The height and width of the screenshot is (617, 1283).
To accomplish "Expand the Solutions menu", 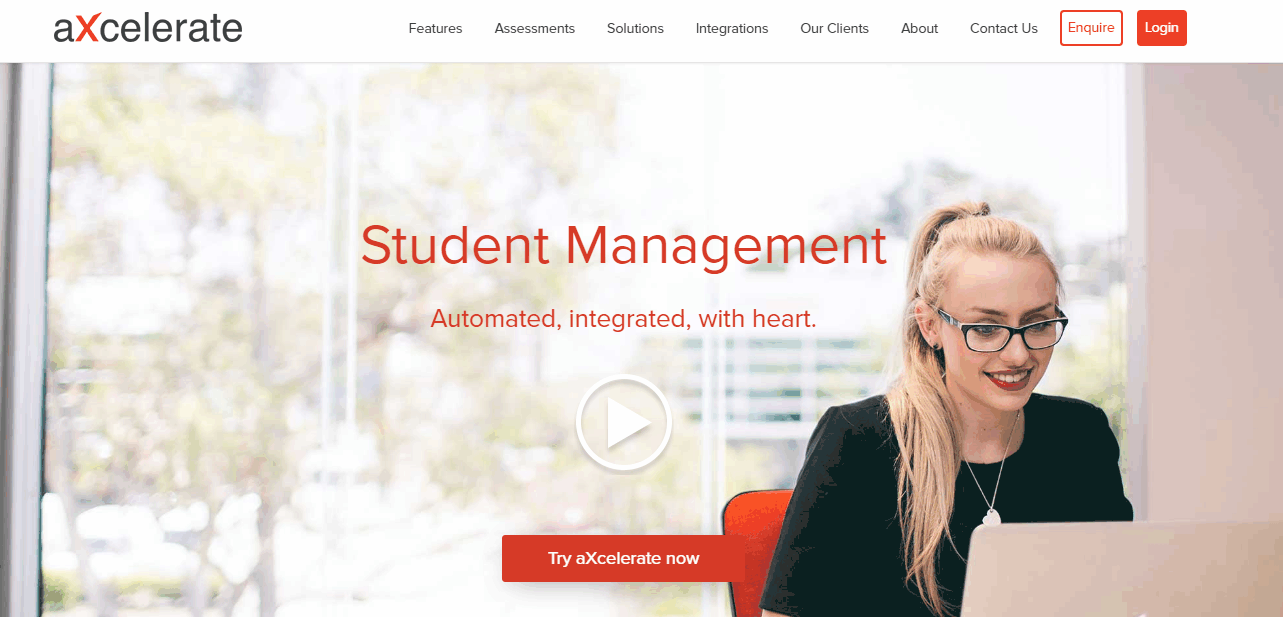I will pyautogui.click(x=635, y=28).
